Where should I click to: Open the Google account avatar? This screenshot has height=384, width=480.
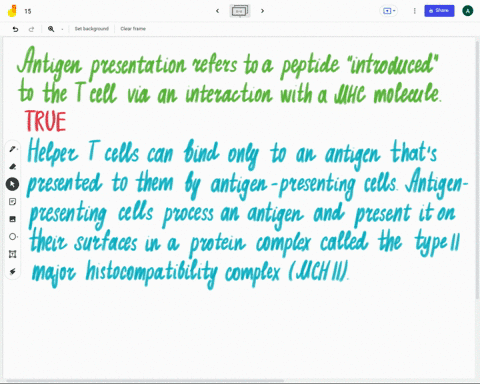(x=468, y=11)
